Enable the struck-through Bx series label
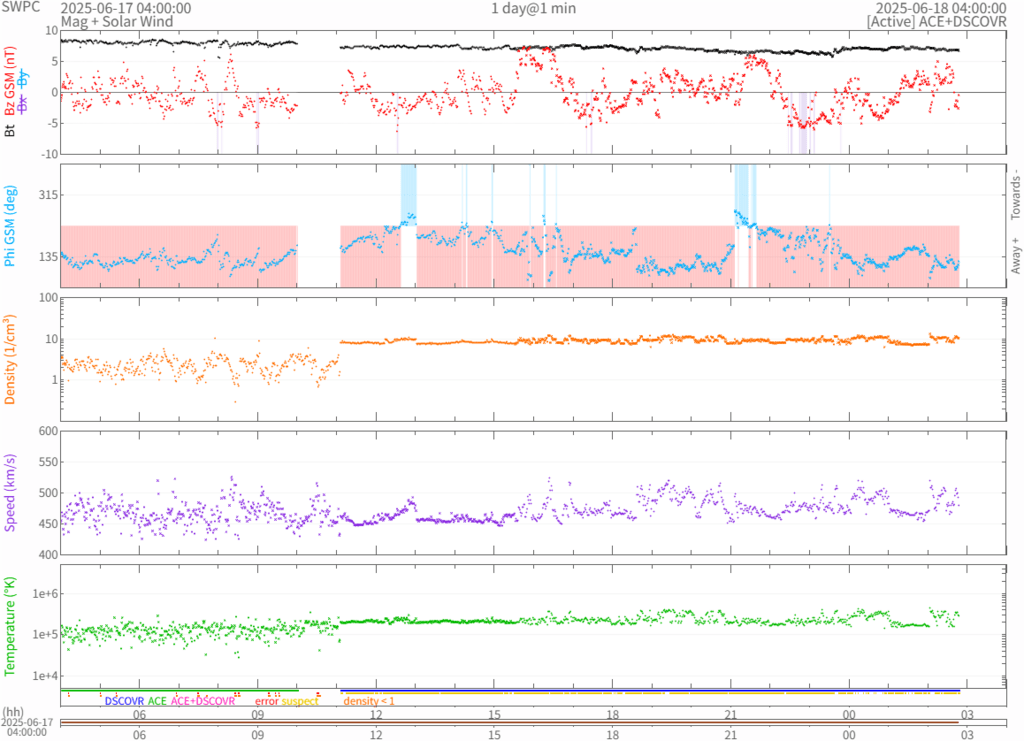 click(24, 104)
